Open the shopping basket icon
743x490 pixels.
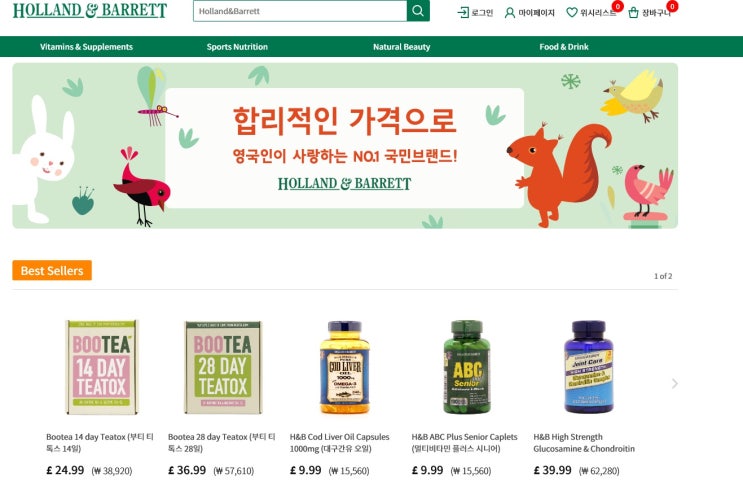pos(634,13)
